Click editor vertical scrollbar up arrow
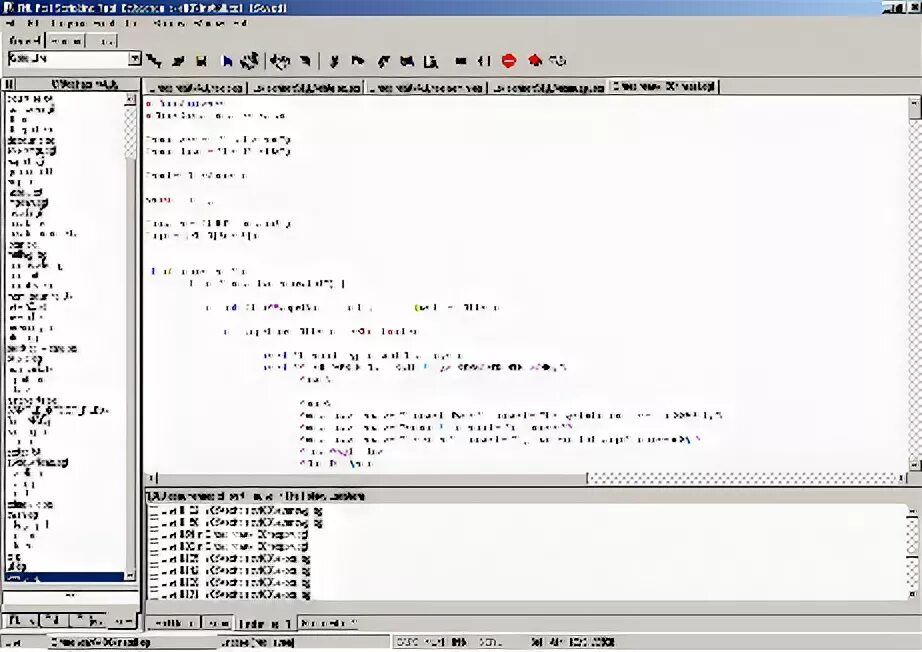 (x=915, y=103)
